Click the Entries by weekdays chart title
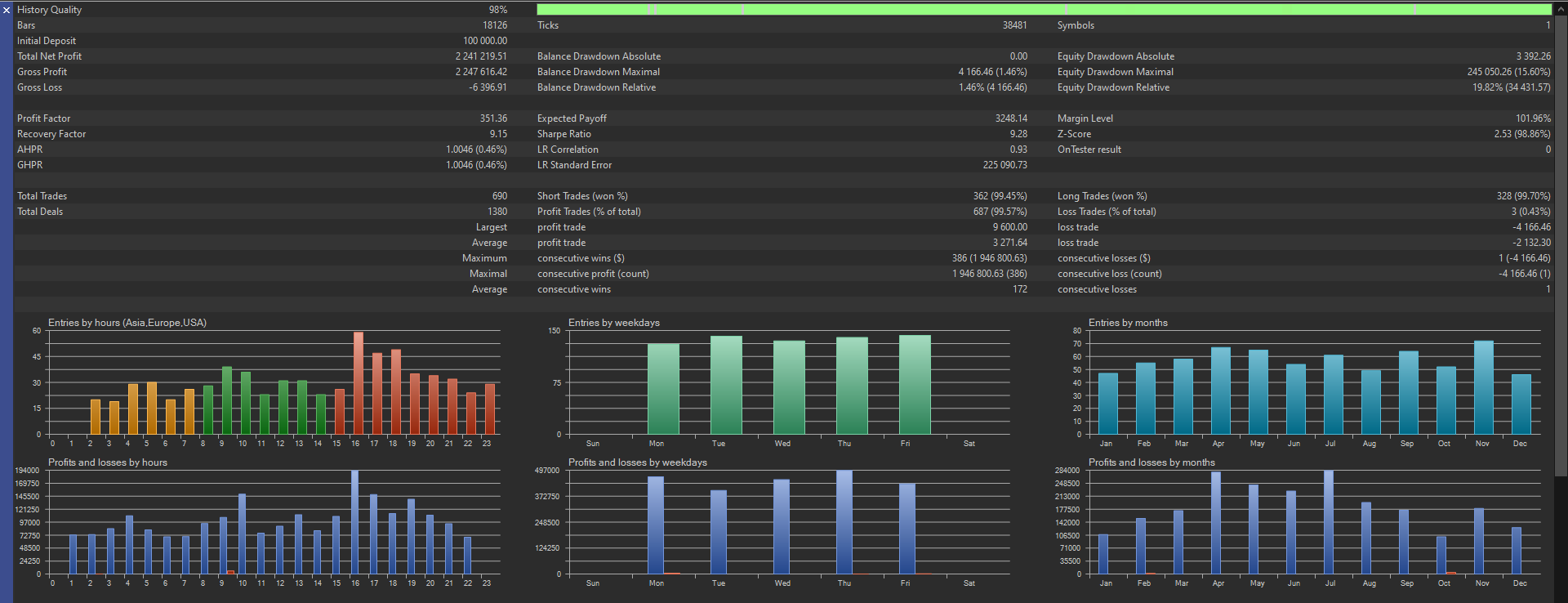 pos(614,323)
